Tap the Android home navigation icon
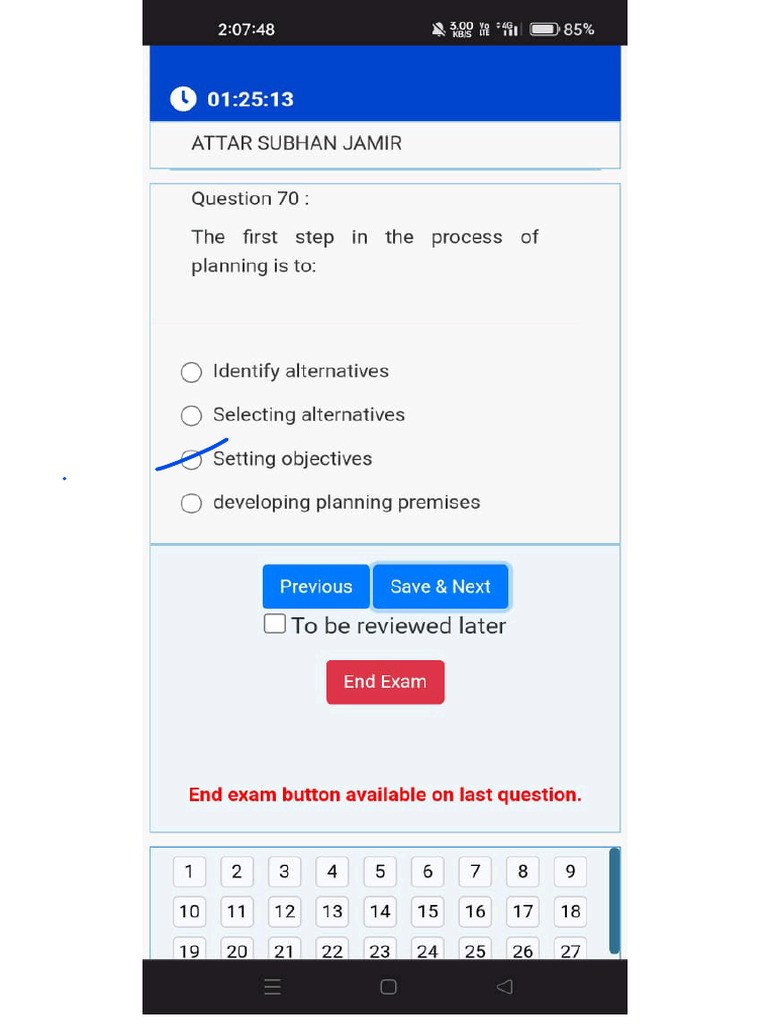The height and width of the screenshot is (1024, 768). coord(388,987)
